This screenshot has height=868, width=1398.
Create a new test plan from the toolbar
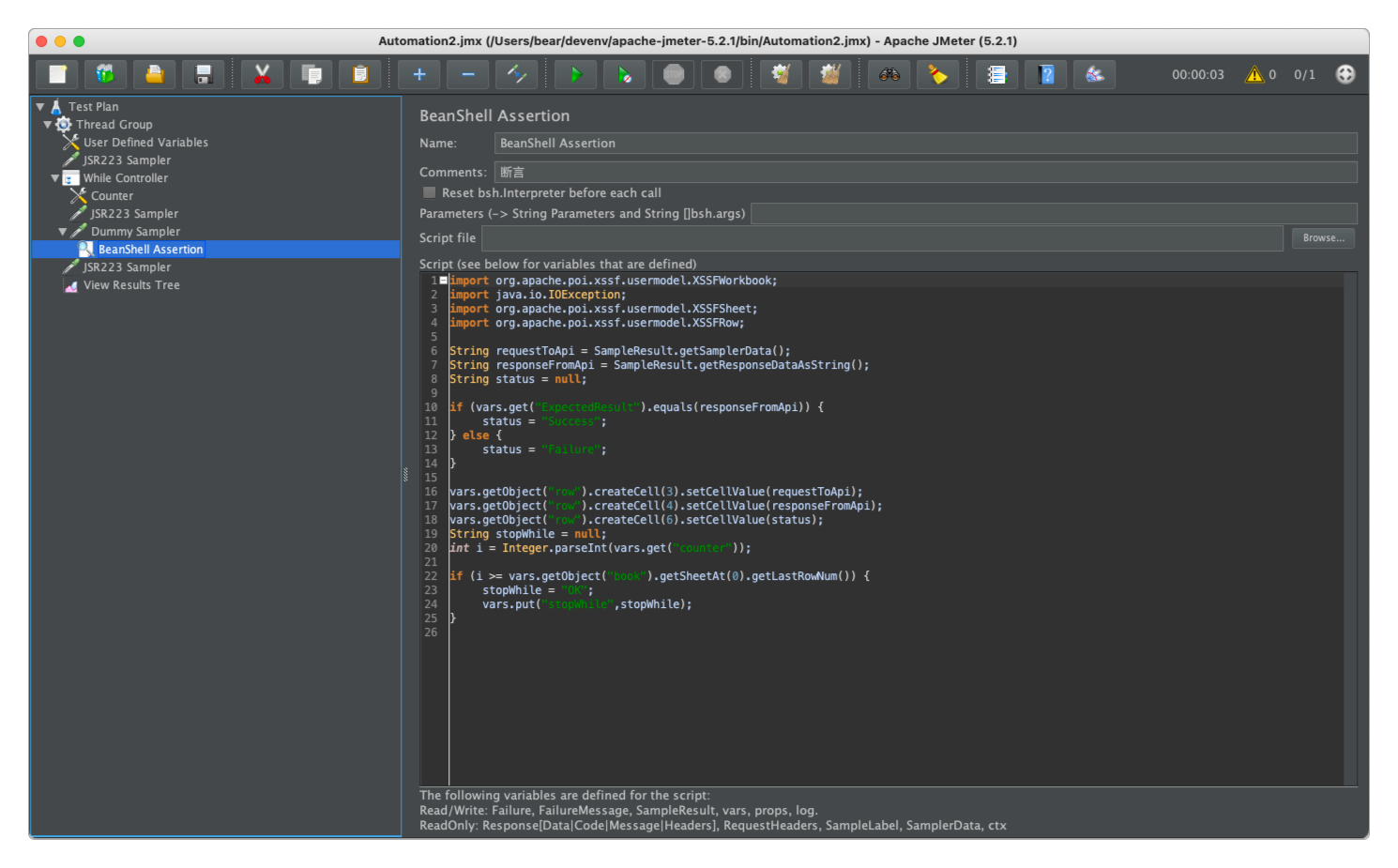click(x=57, y=74)
